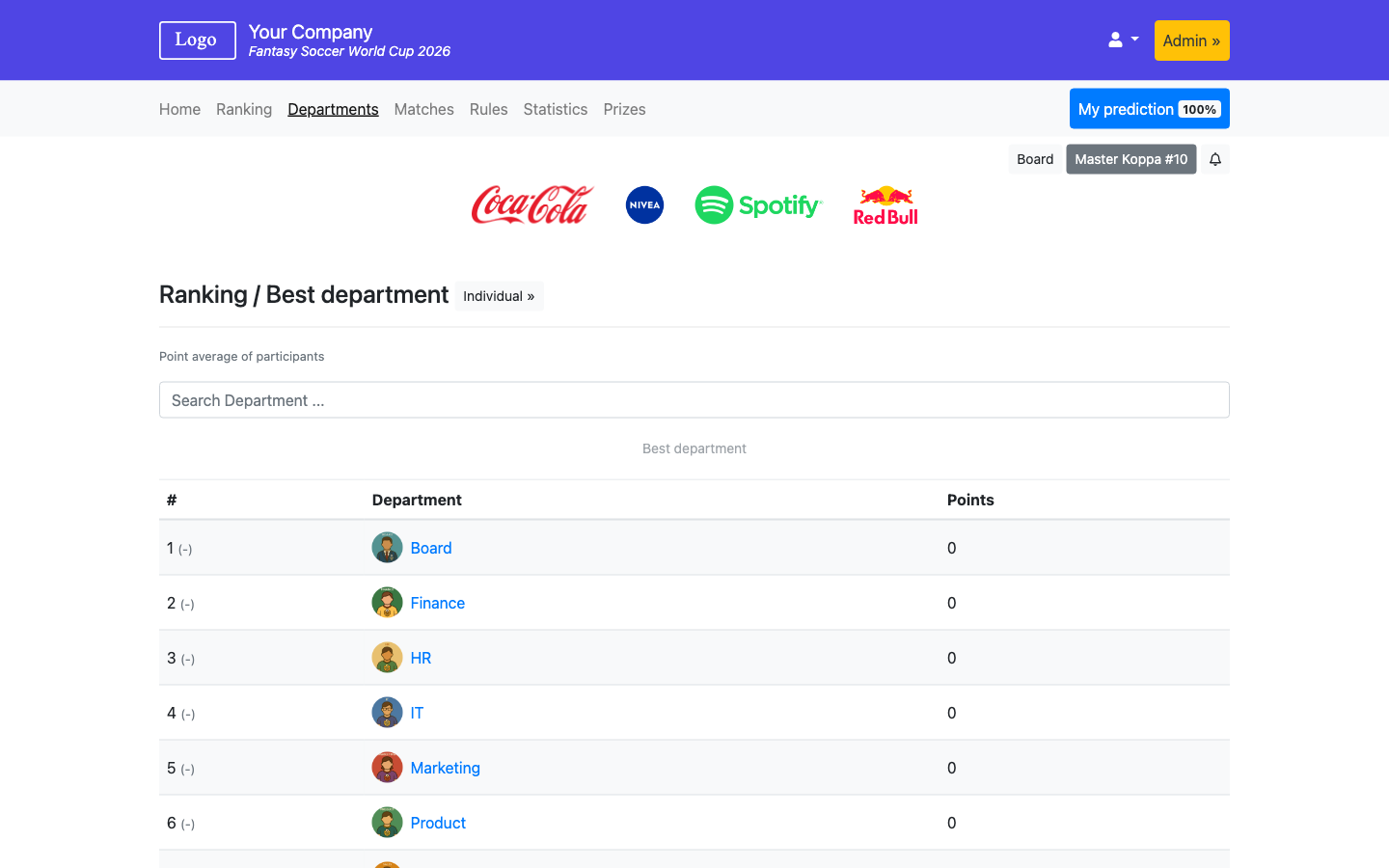
Task: Click the Spotify sponsor logo
Action: click(x=758, y=204)
